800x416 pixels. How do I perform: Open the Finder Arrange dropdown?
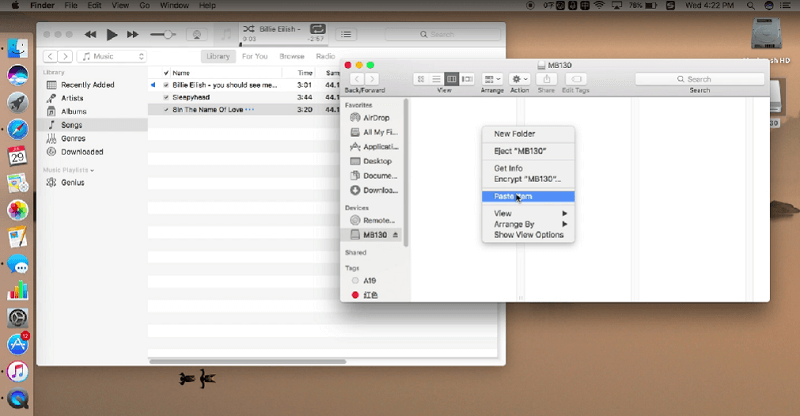pyautogui.click(x=492, y=79)
